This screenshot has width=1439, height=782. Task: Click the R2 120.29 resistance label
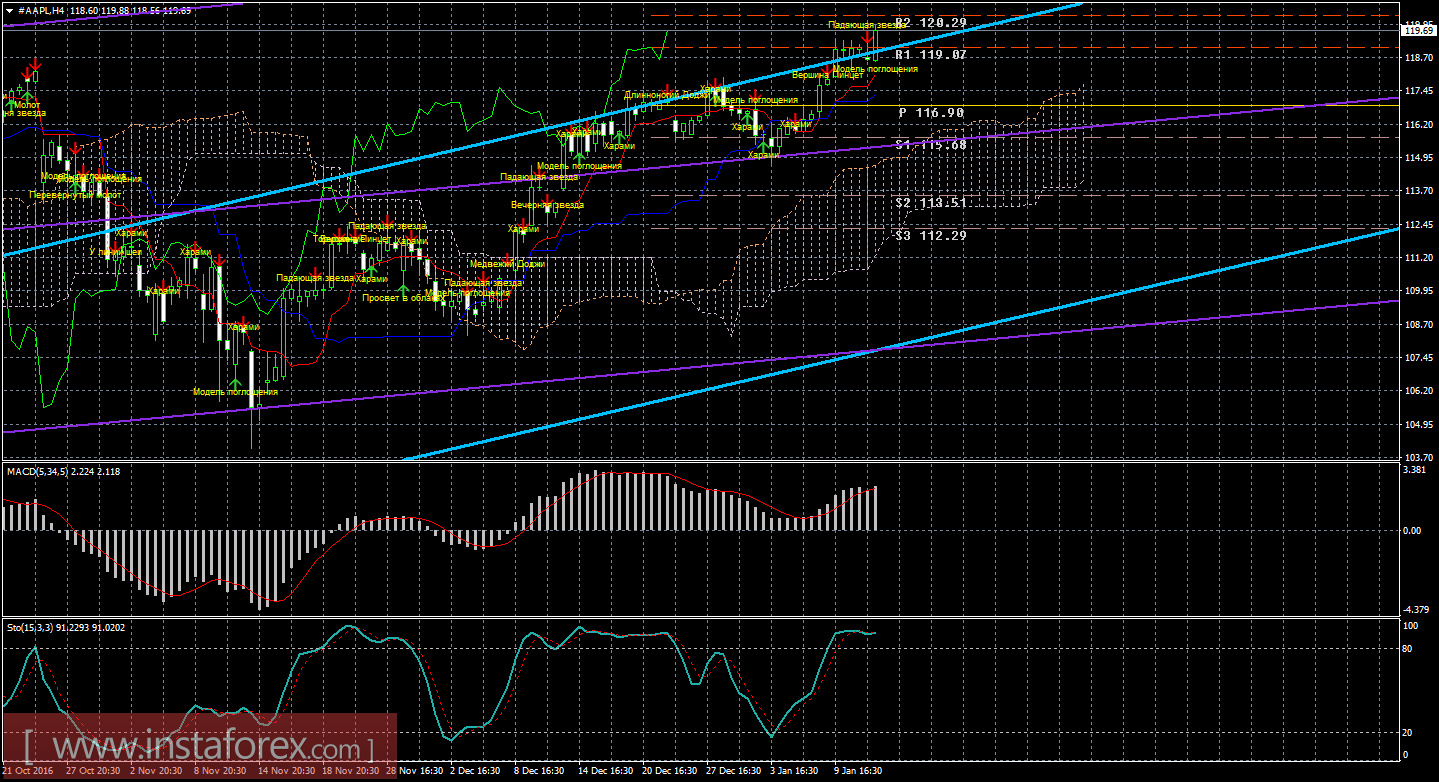[x=930, y=22]
